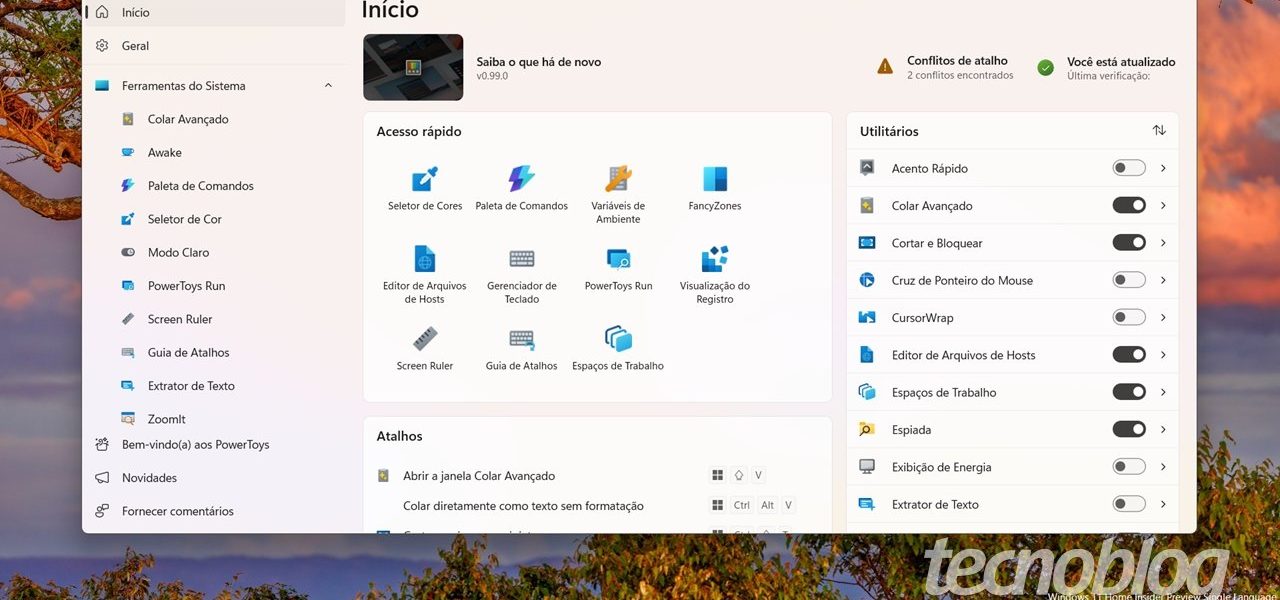Open Editor de Arquivos de Hosts chevron
The width and height of the screenshot is (1280, 600).
click(1163, 354)
